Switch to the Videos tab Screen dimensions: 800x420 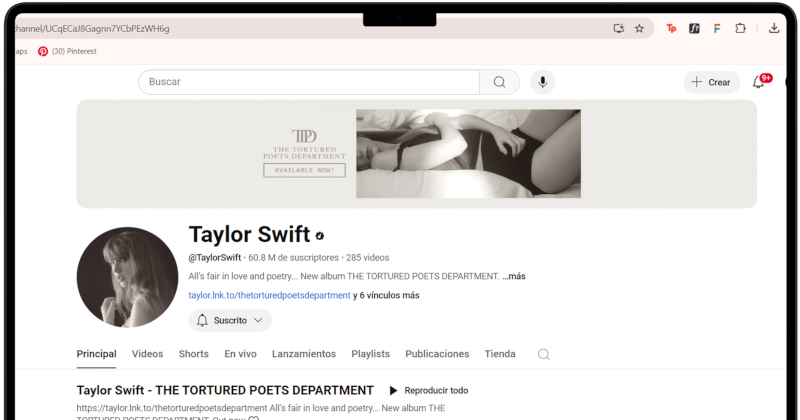tap(147, 354)
